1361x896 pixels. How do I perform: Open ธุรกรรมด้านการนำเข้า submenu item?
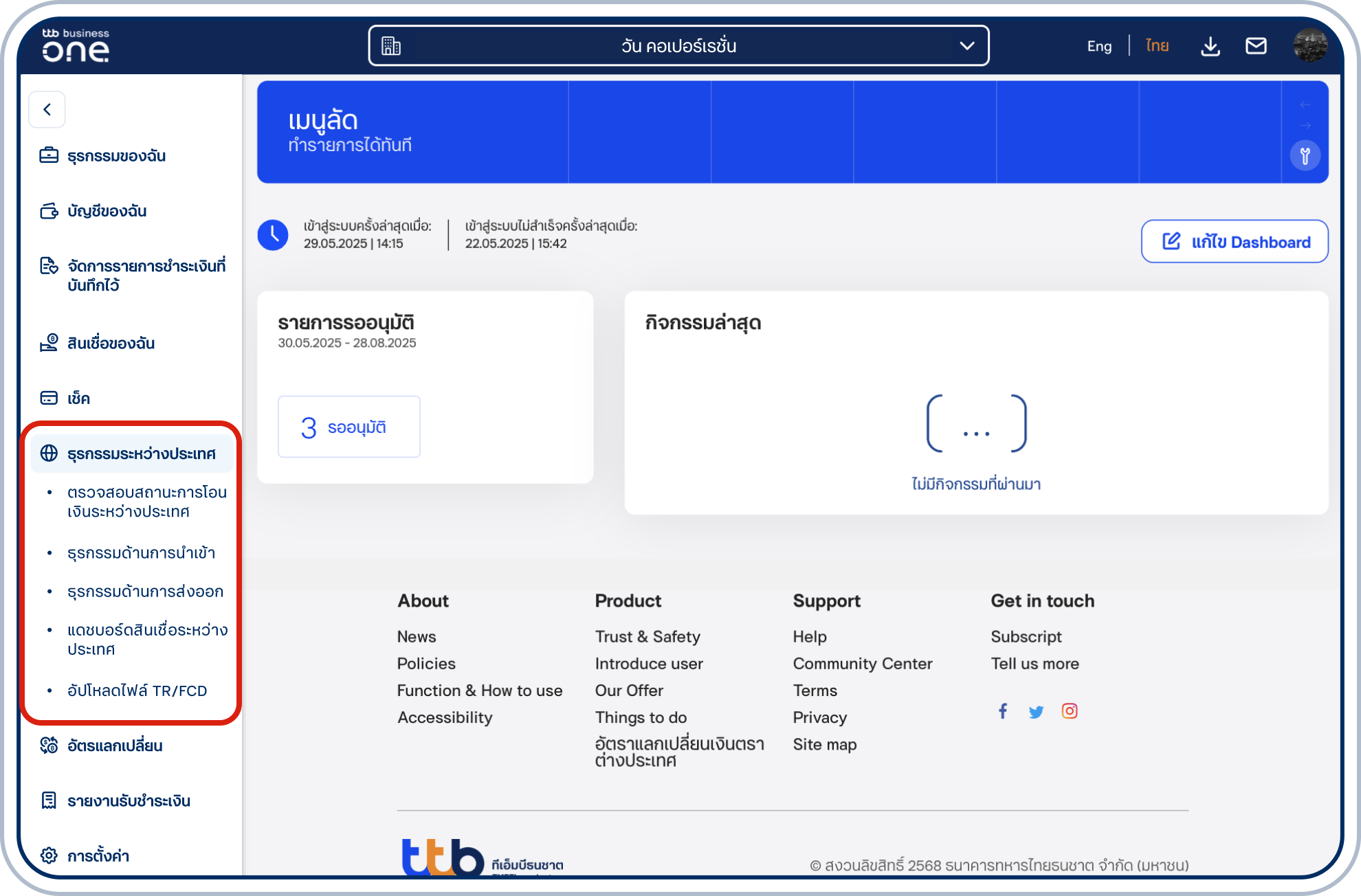tap(141, 553)
